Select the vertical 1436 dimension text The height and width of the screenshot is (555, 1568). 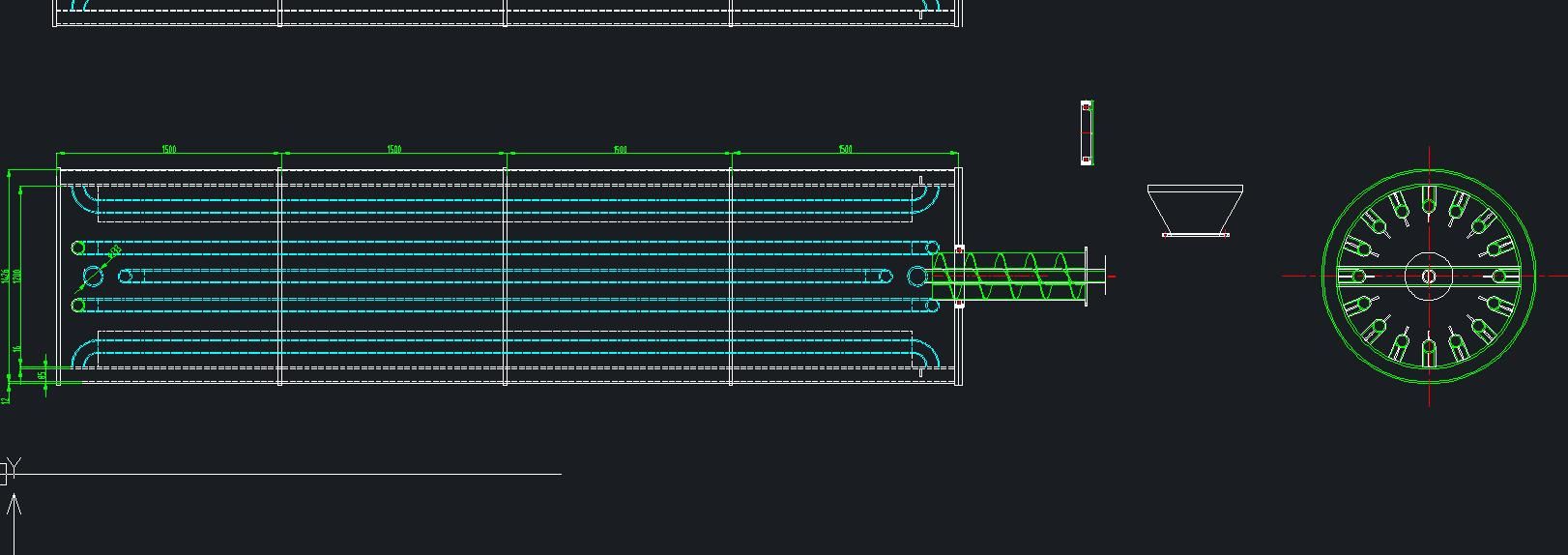(x=6, y=277)
